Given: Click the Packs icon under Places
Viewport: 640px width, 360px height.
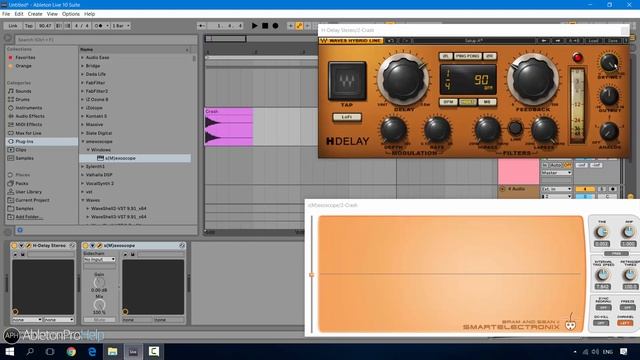Looking at the screenshot, I should coord(11,183).
